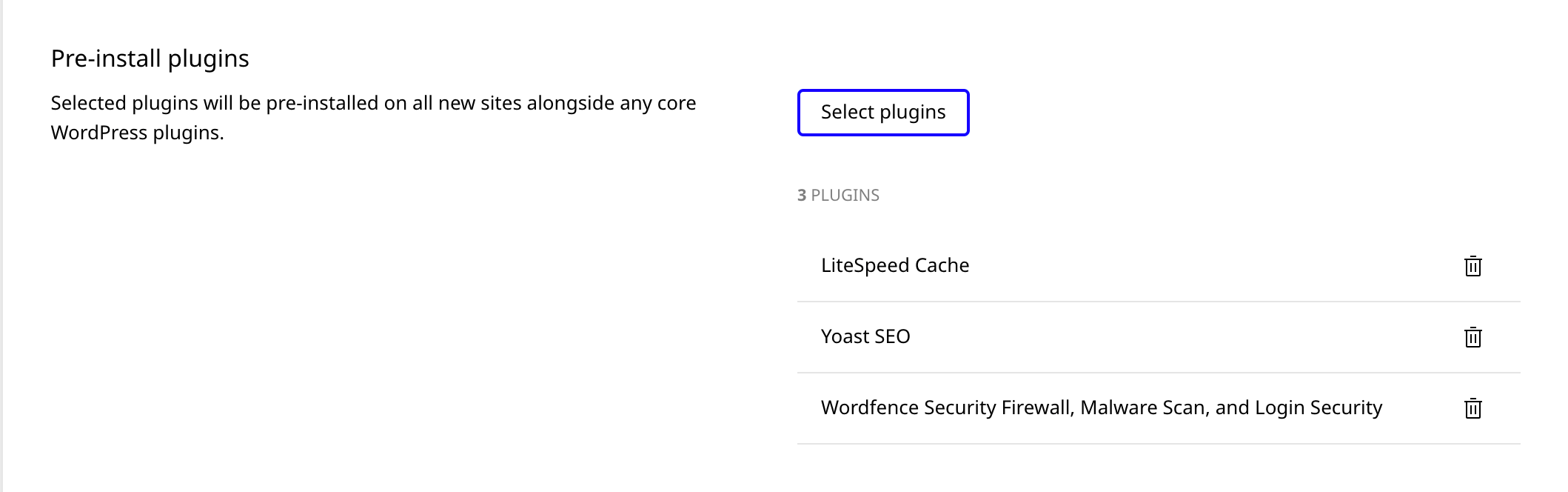Click the Yoast SEO plugin name
This screenshot has height=492, width=1568.
(865, 336)
